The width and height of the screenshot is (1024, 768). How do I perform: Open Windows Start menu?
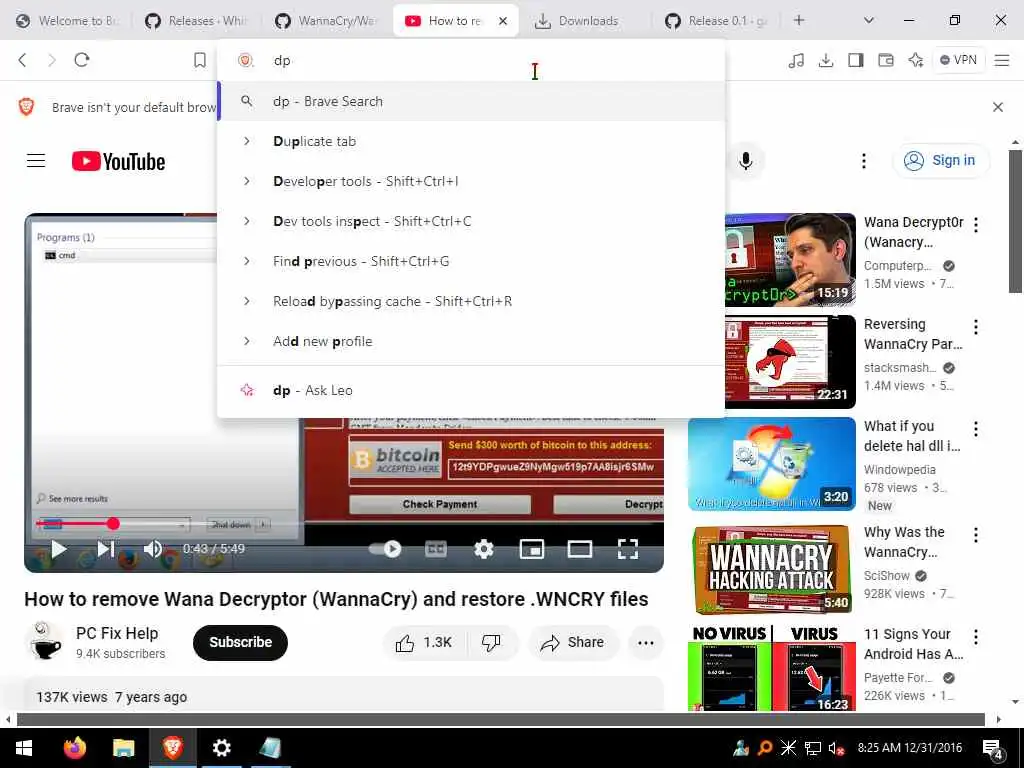pos(24,748)
